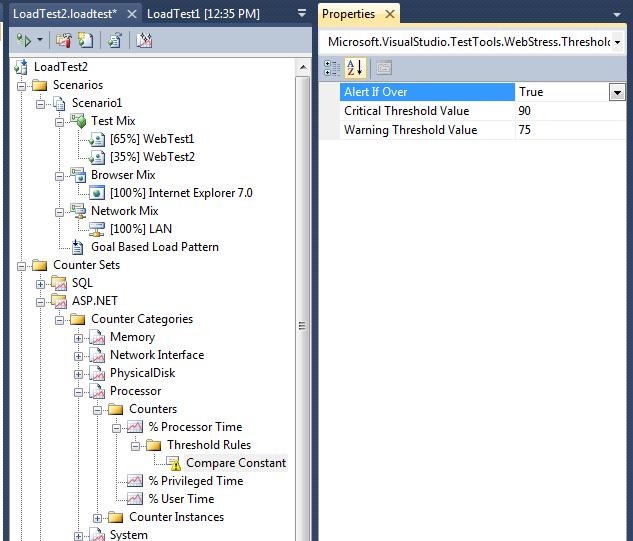Click the Goal Based Load Pattern icon
This screenshot has height=541, width=633.
(78, 247)
